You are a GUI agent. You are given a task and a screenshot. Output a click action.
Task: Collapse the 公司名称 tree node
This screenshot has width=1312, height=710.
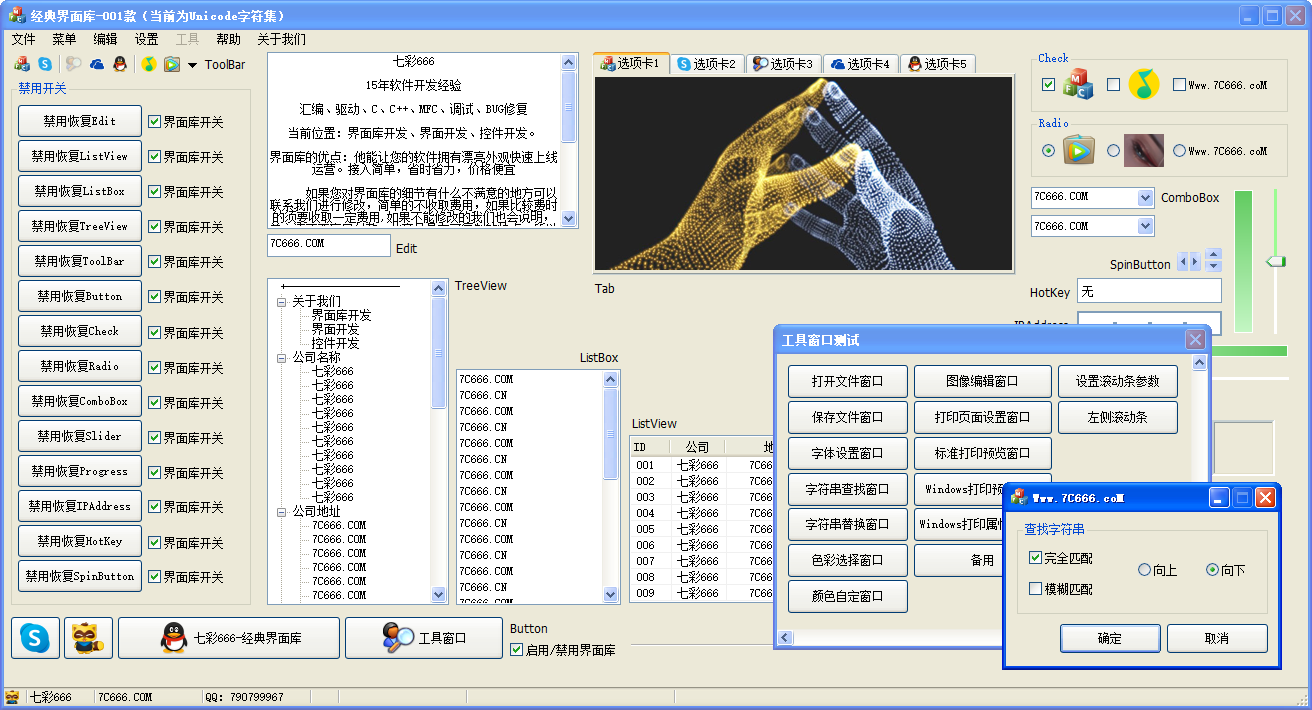(282, 357)
